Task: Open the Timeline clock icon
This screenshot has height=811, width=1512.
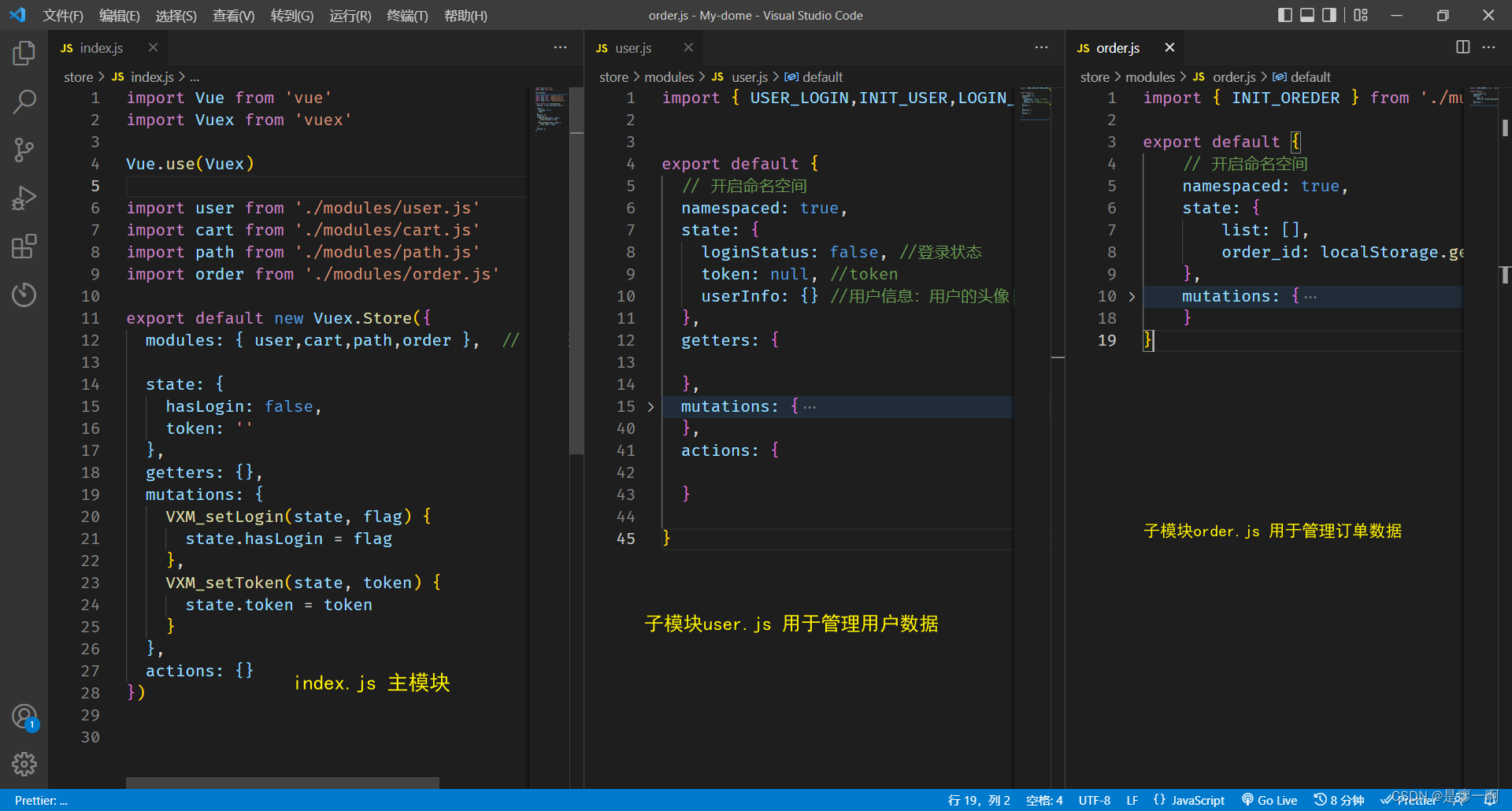Action: (x=24, y=295)
